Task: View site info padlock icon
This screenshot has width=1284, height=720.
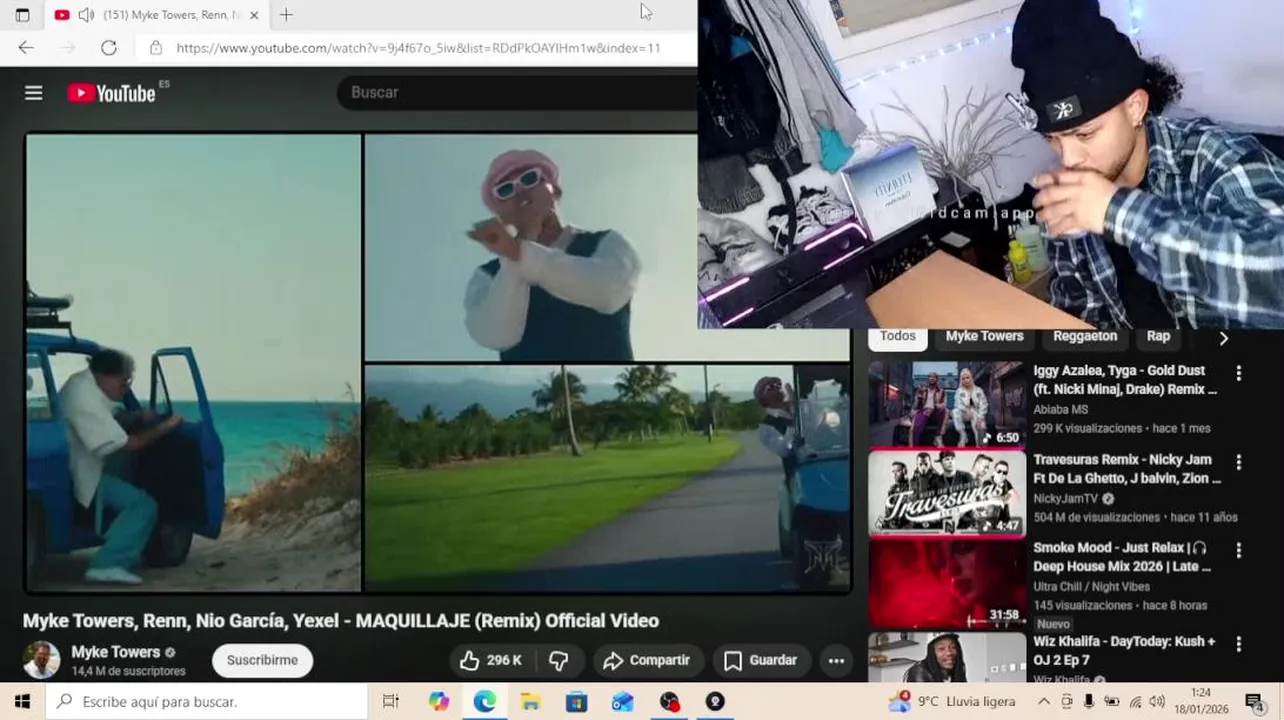Action: click(155, 47)
